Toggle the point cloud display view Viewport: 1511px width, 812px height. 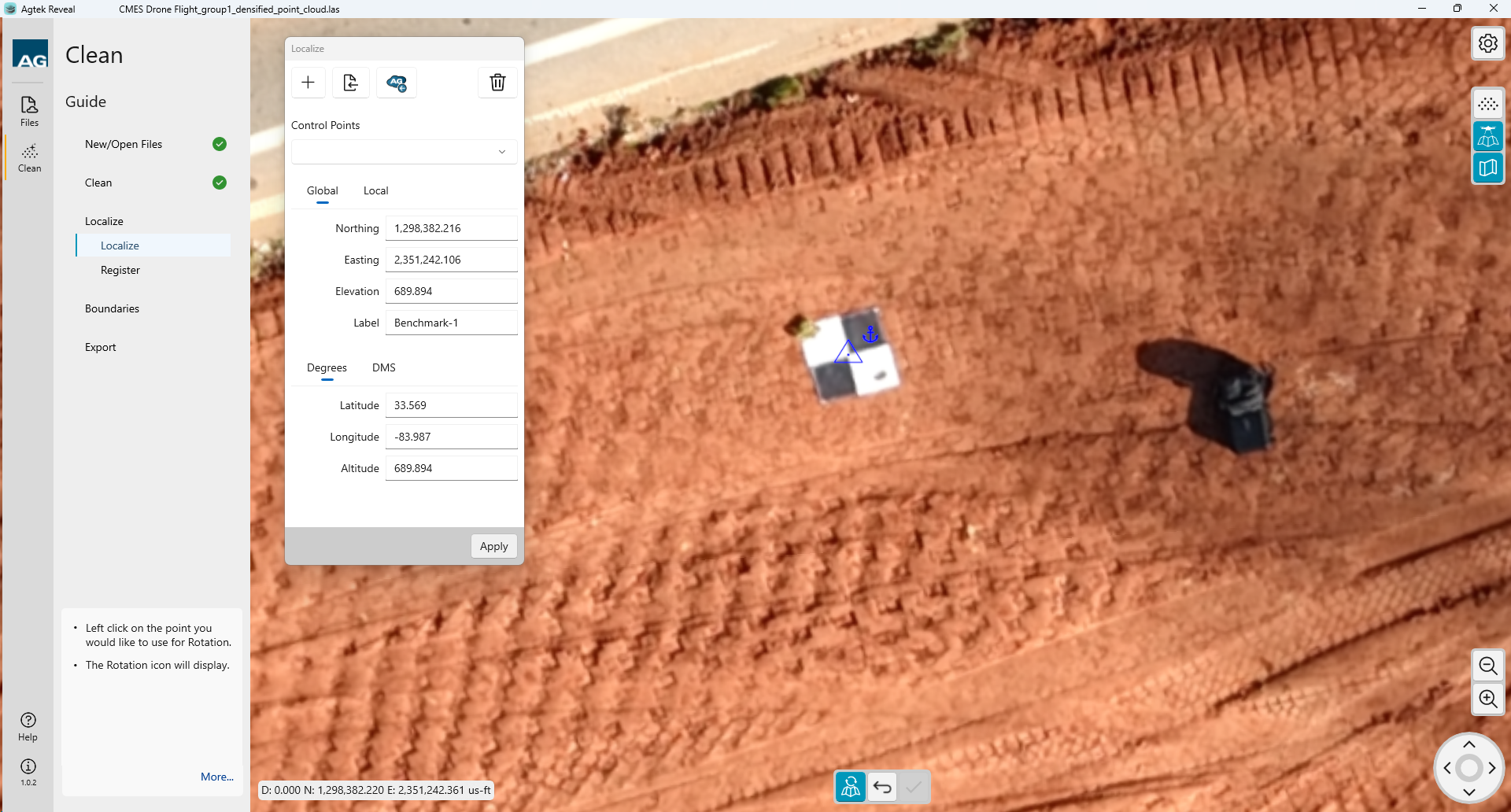(x=1487, y=105)
